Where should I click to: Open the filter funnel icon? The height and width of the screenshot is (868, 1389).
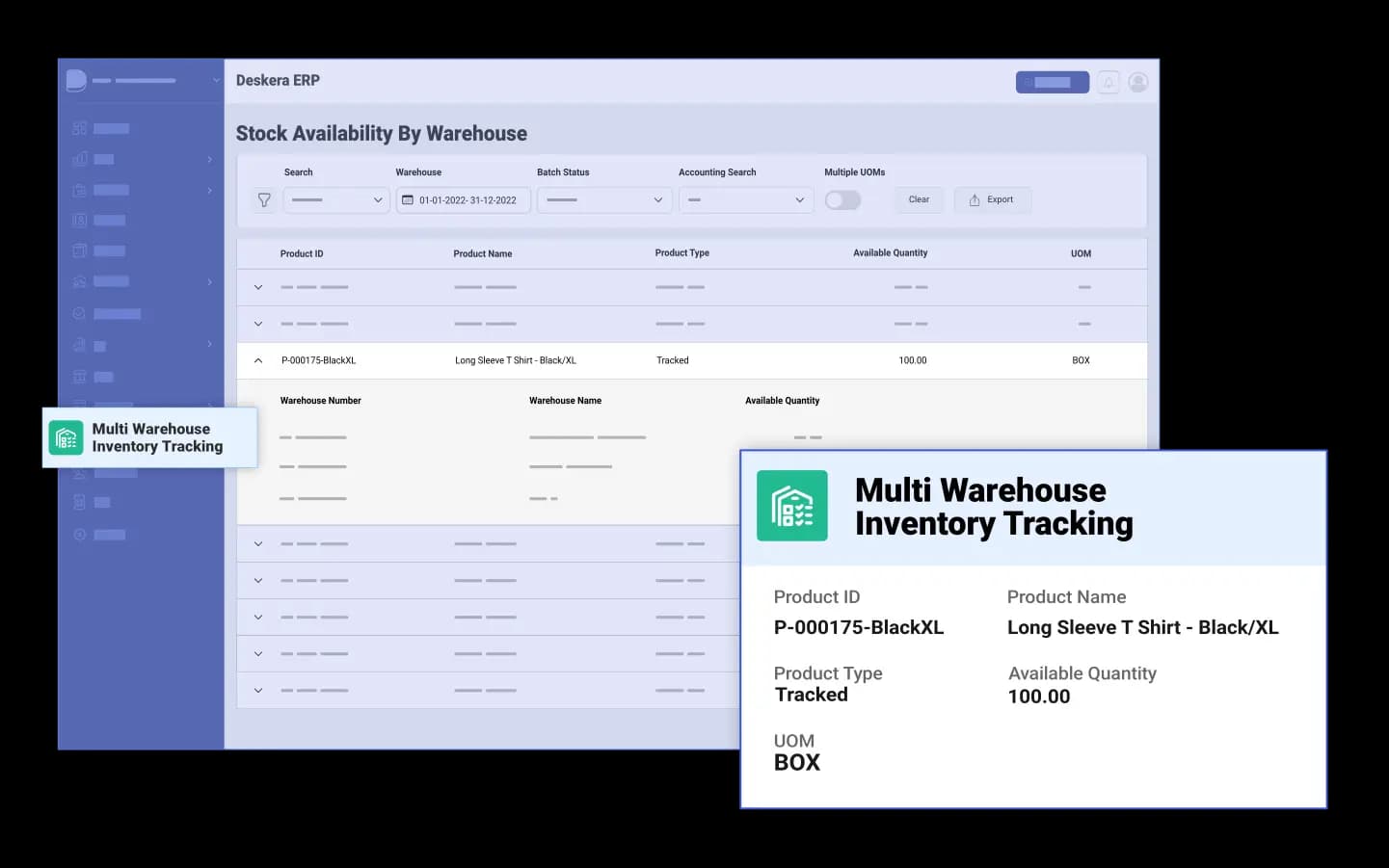[x=264, y=200]
